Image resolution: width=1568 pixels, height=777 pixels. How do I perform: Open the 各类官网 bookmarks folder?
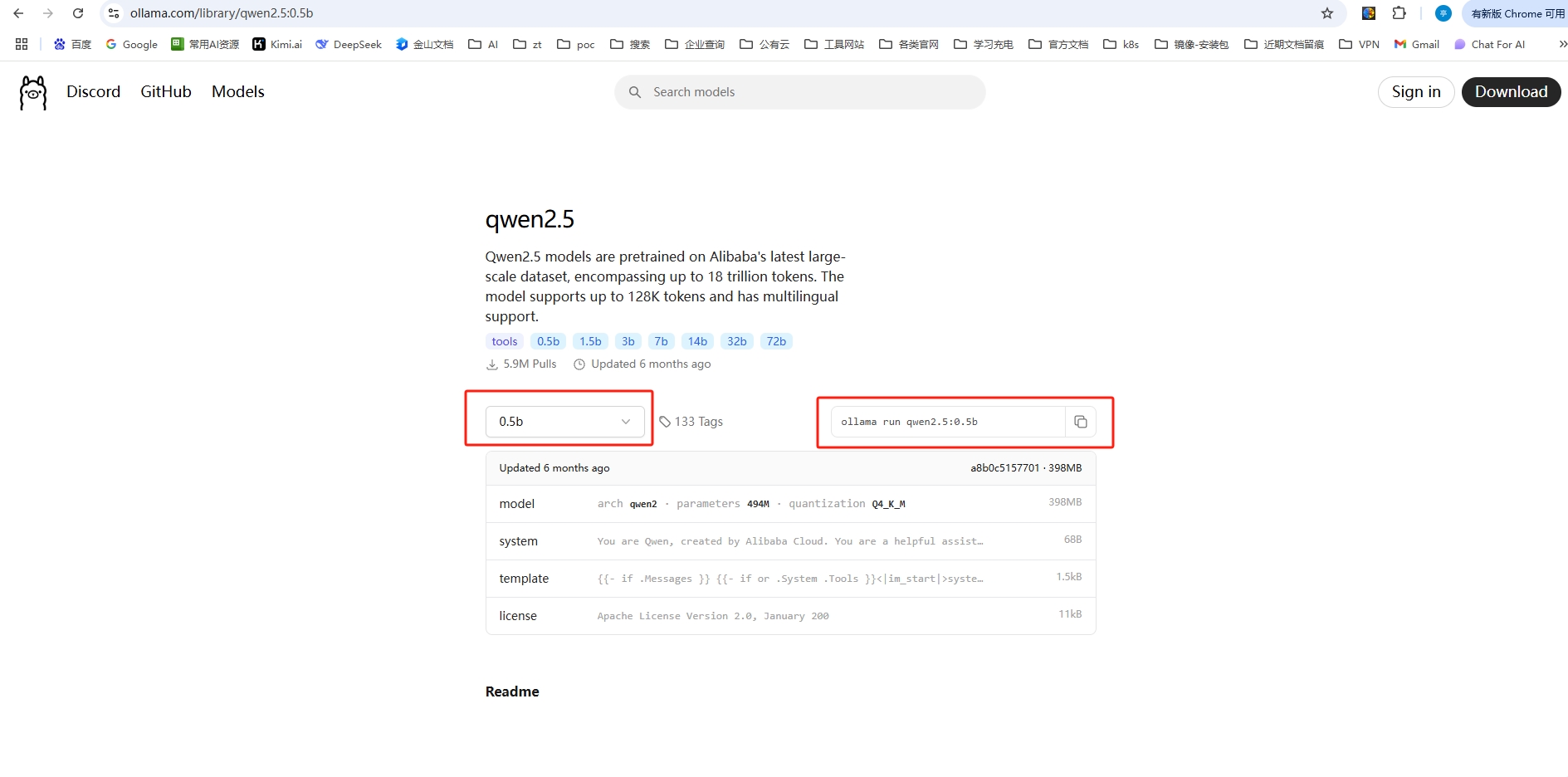pos(909,44)
